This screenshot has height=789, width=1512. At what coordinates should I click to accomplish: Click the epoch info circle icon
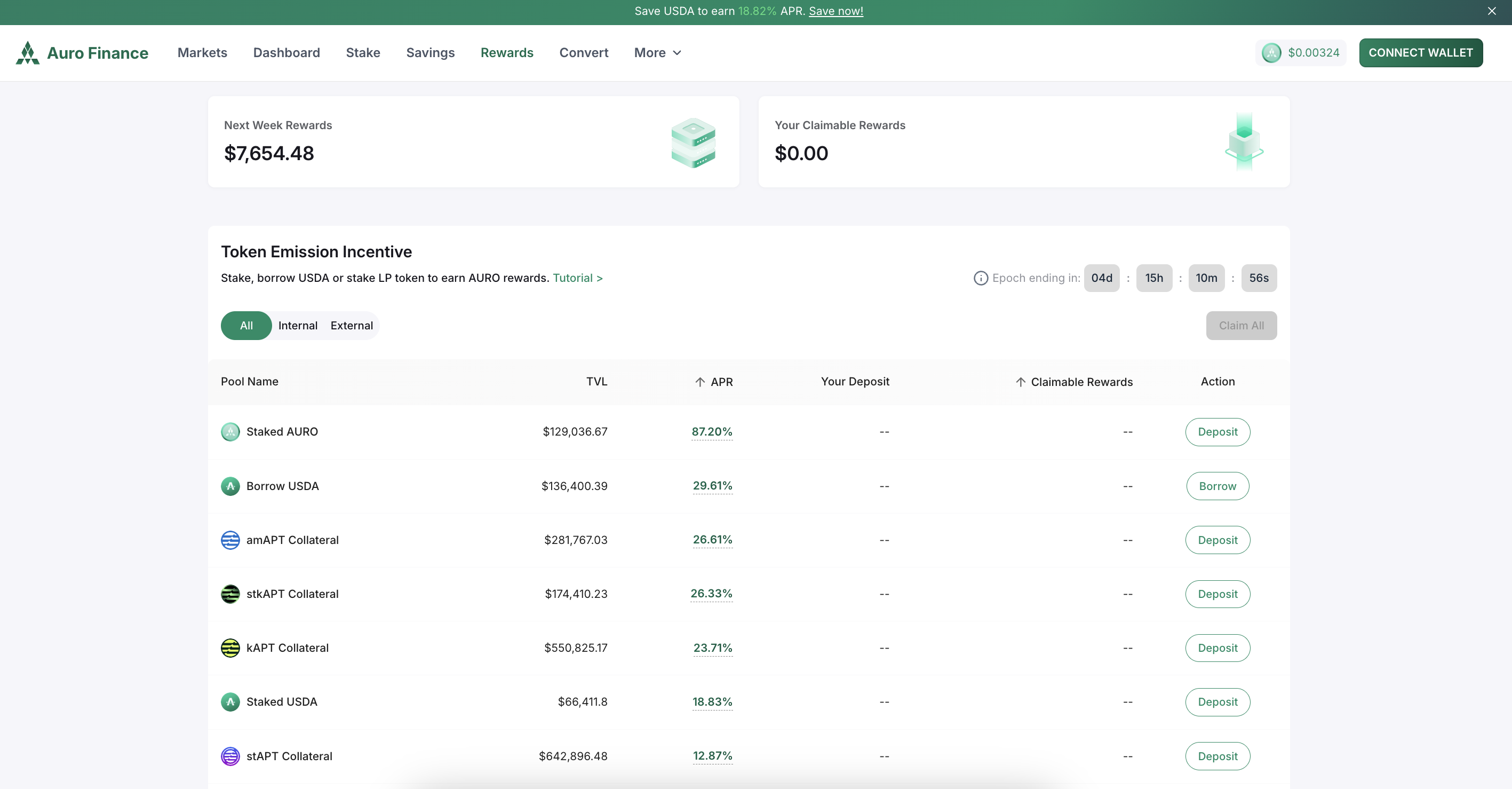point(980,278)
